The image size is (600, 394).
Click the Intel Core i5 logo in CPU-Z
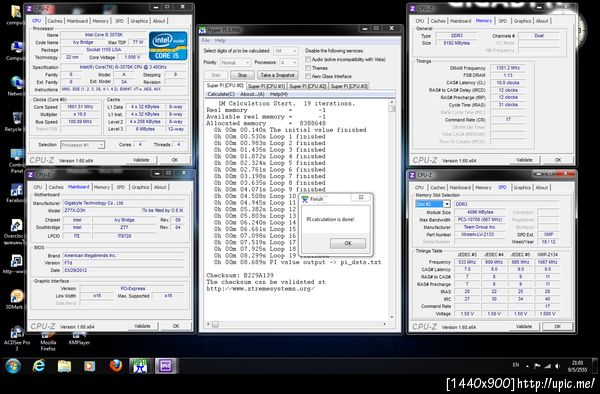tap(168, 46)
